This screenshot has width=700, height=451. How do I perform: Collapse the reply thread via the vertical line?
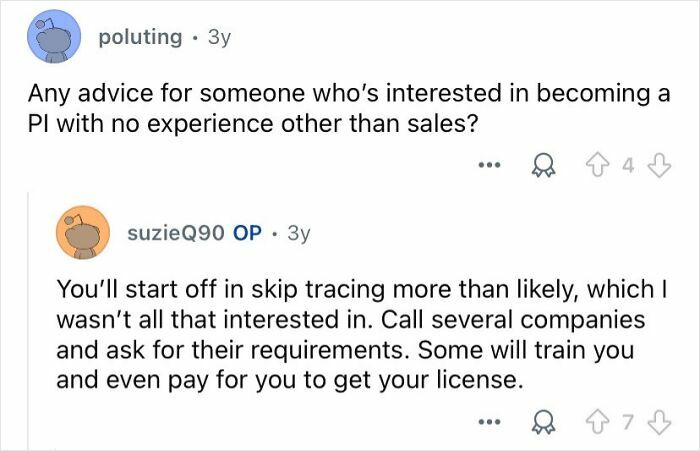click(x=28, y=321)
